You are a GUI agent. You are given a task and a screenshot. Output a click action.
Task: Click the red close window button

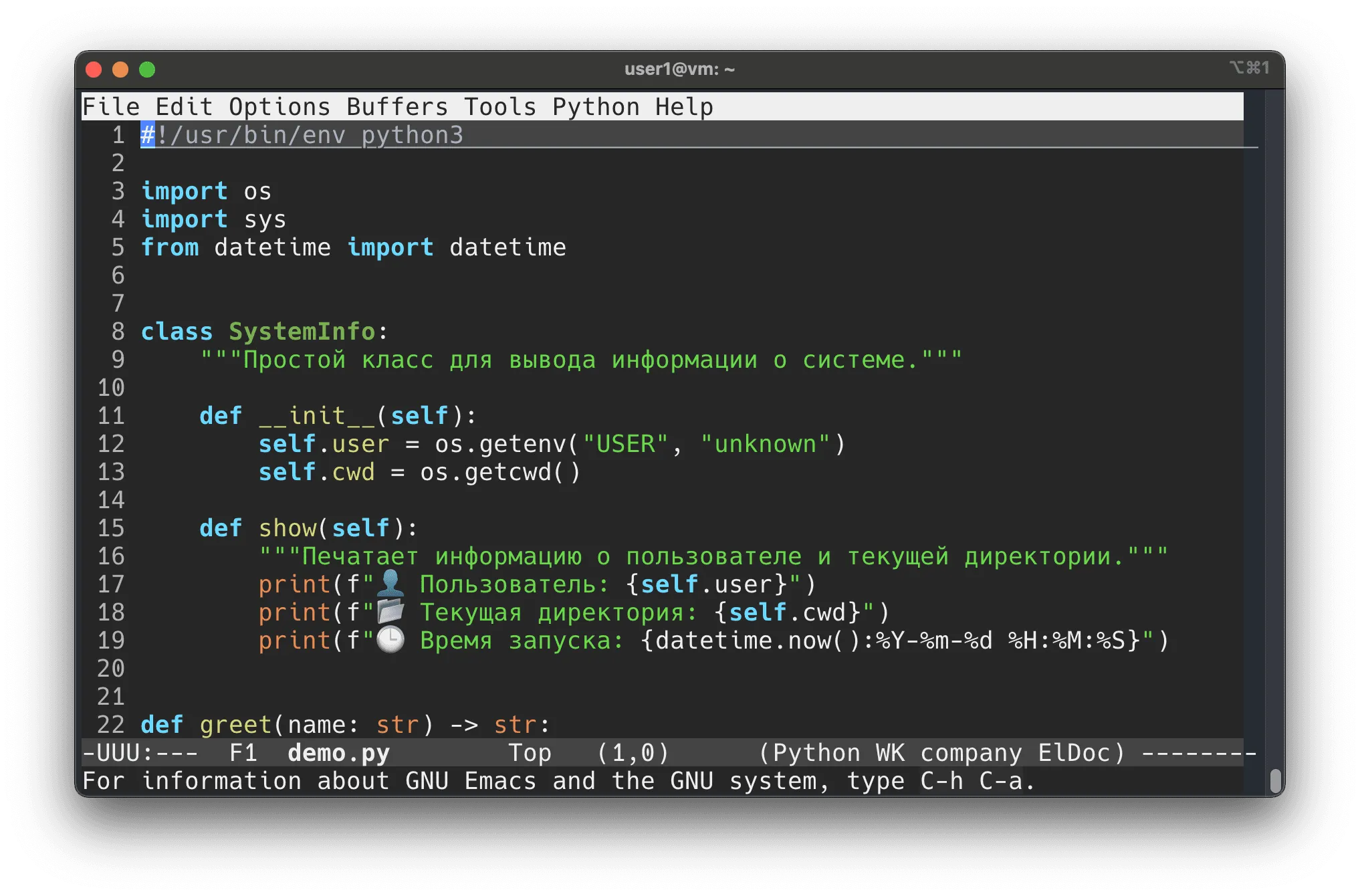click(94, 70)
